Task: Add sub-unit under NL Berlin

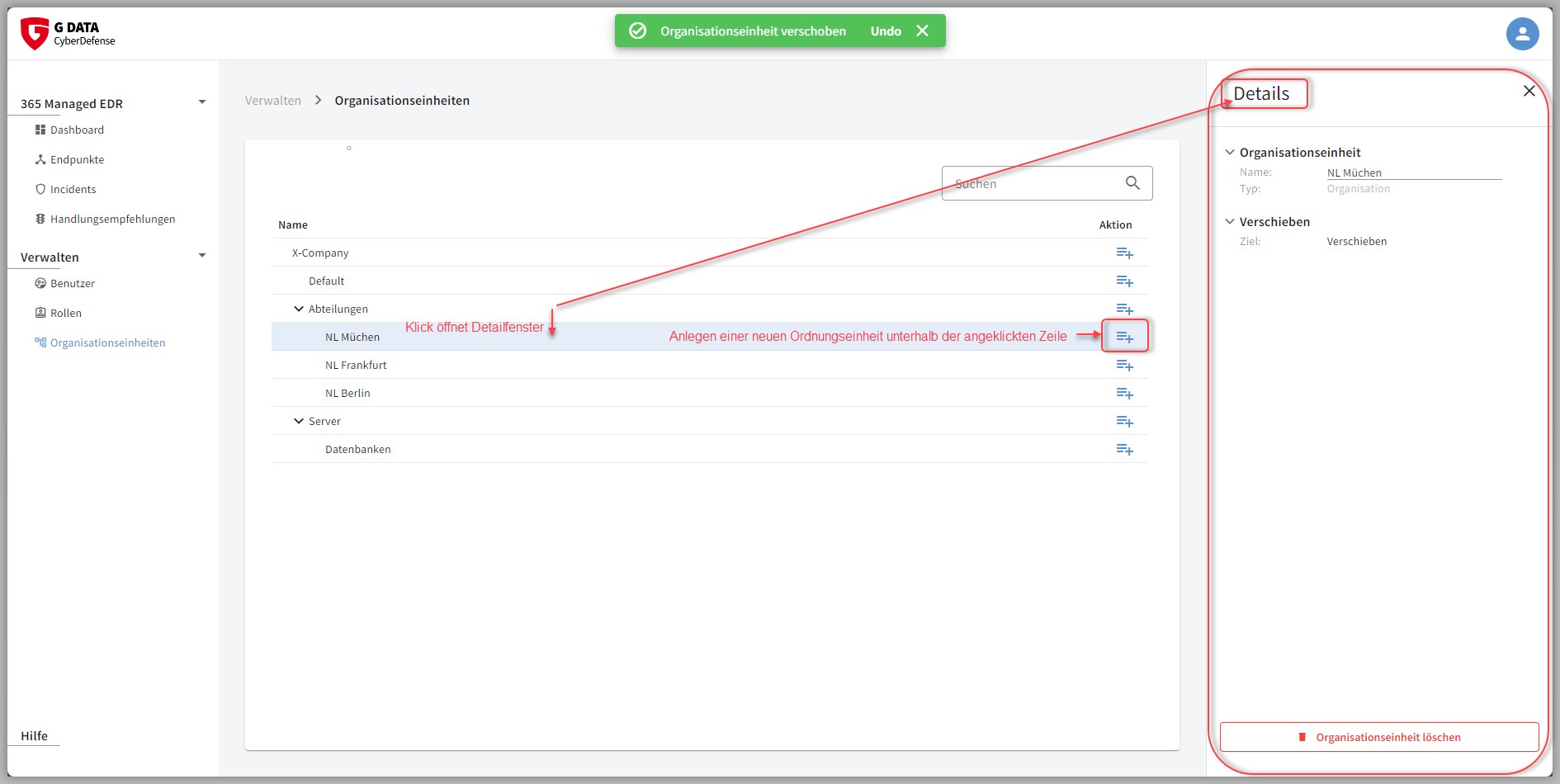Action: click(1124, 394)
